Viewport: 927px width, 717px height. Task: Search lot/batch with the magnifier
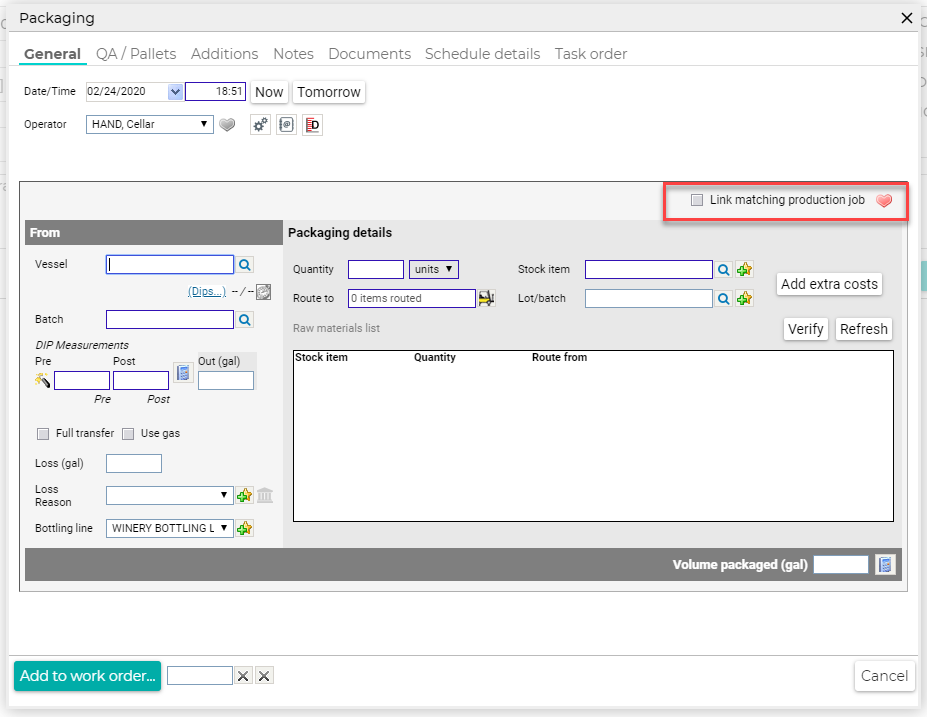coord(724,299)
